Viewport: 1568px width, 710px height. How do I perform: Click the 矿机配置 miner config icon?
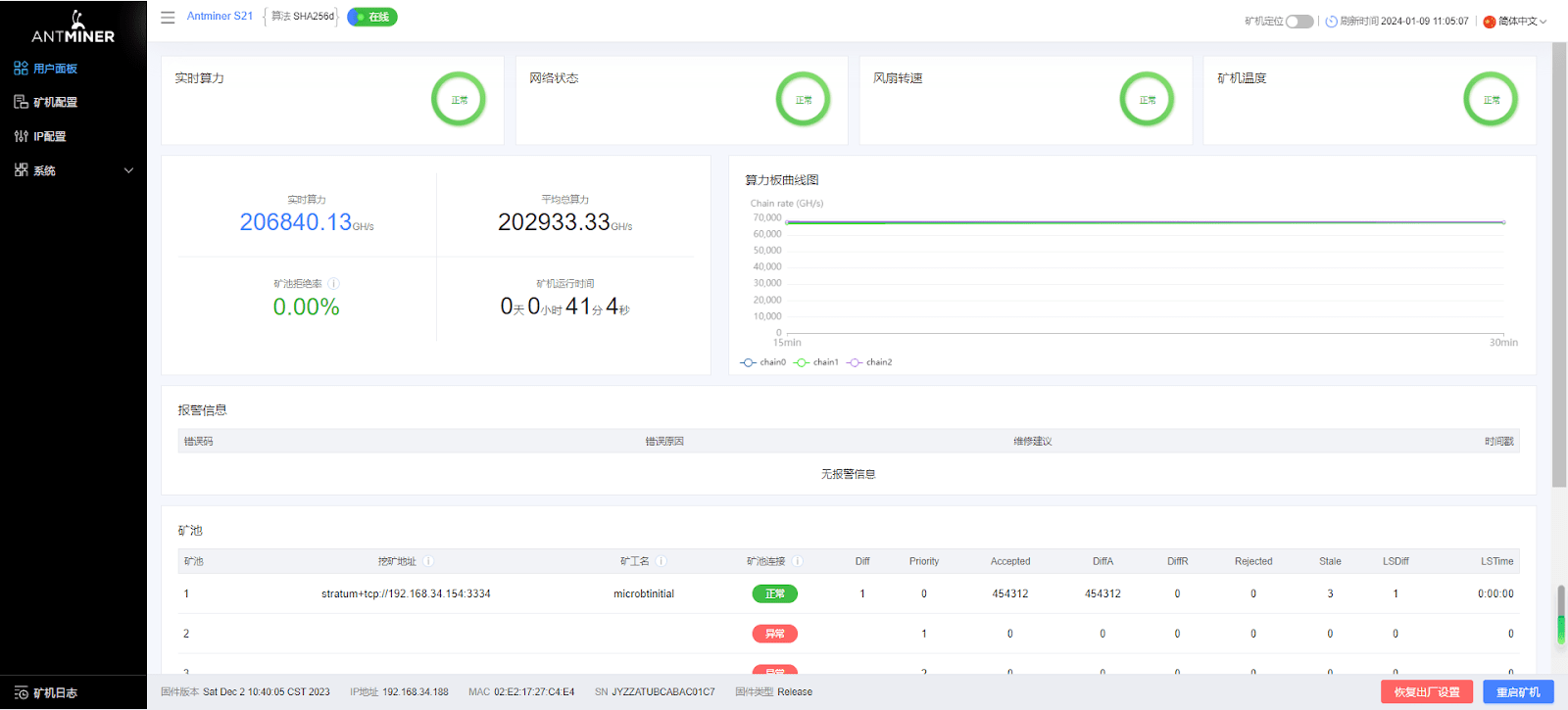(21, 102)
